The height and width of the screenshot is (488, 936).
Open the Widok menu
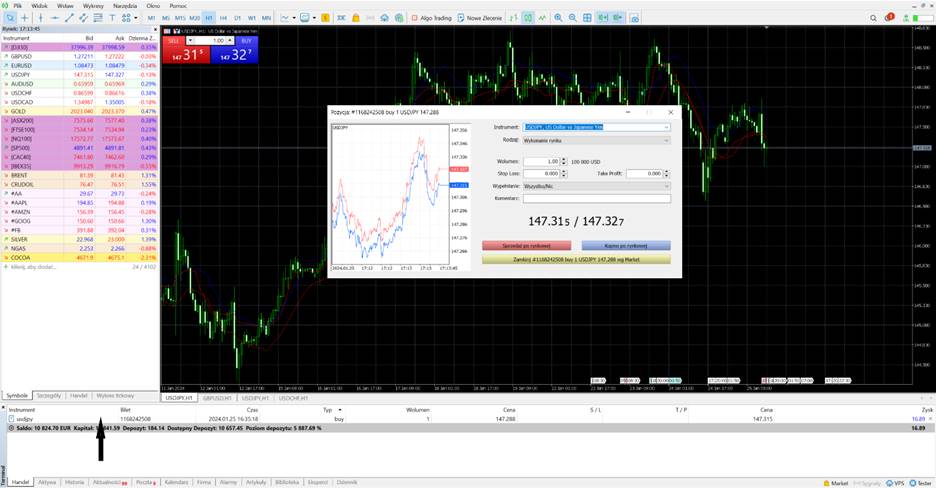point(39,5)
